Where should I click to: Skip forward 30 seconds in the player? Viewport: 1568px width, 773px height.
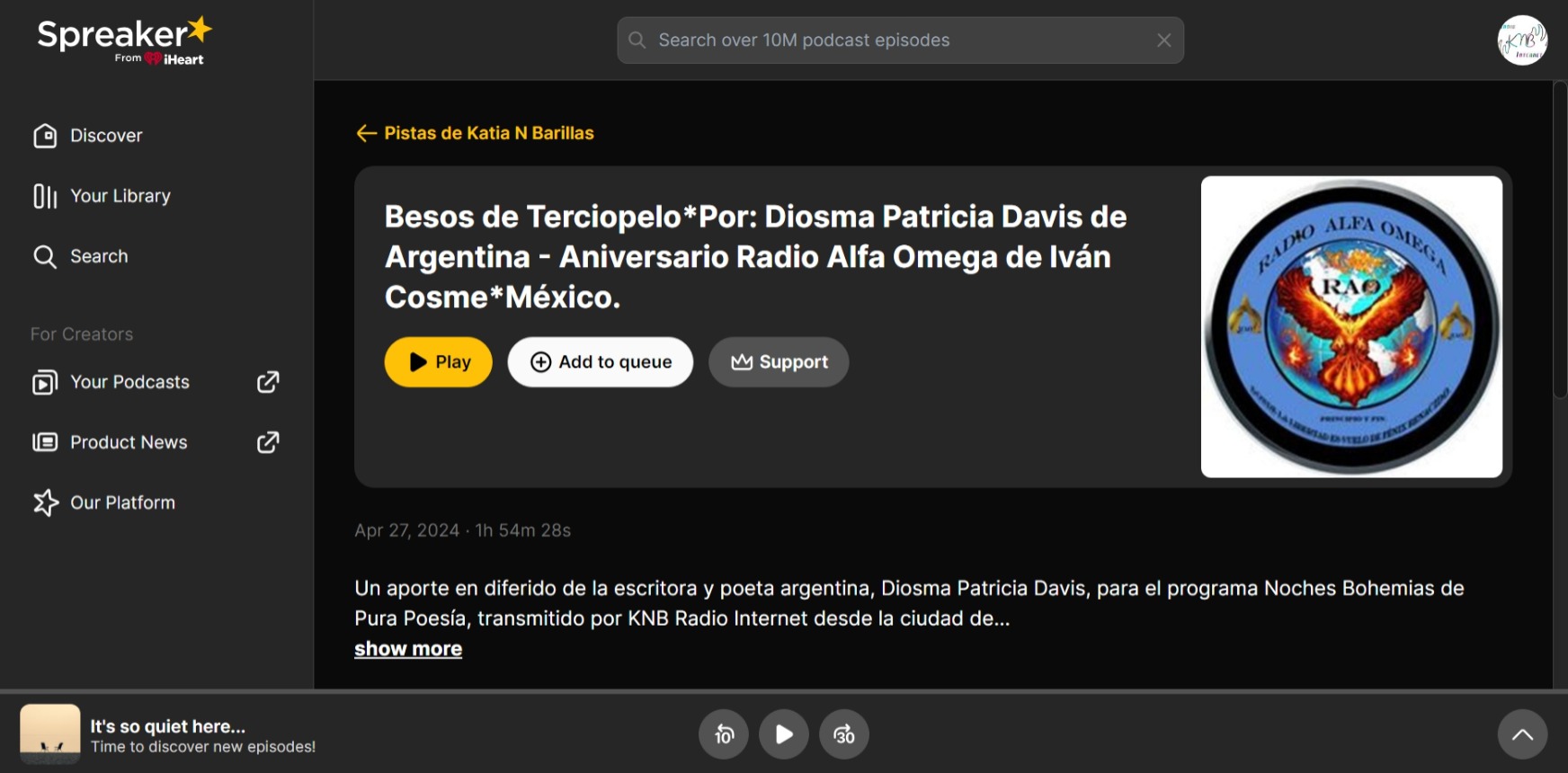click(844, 734)
